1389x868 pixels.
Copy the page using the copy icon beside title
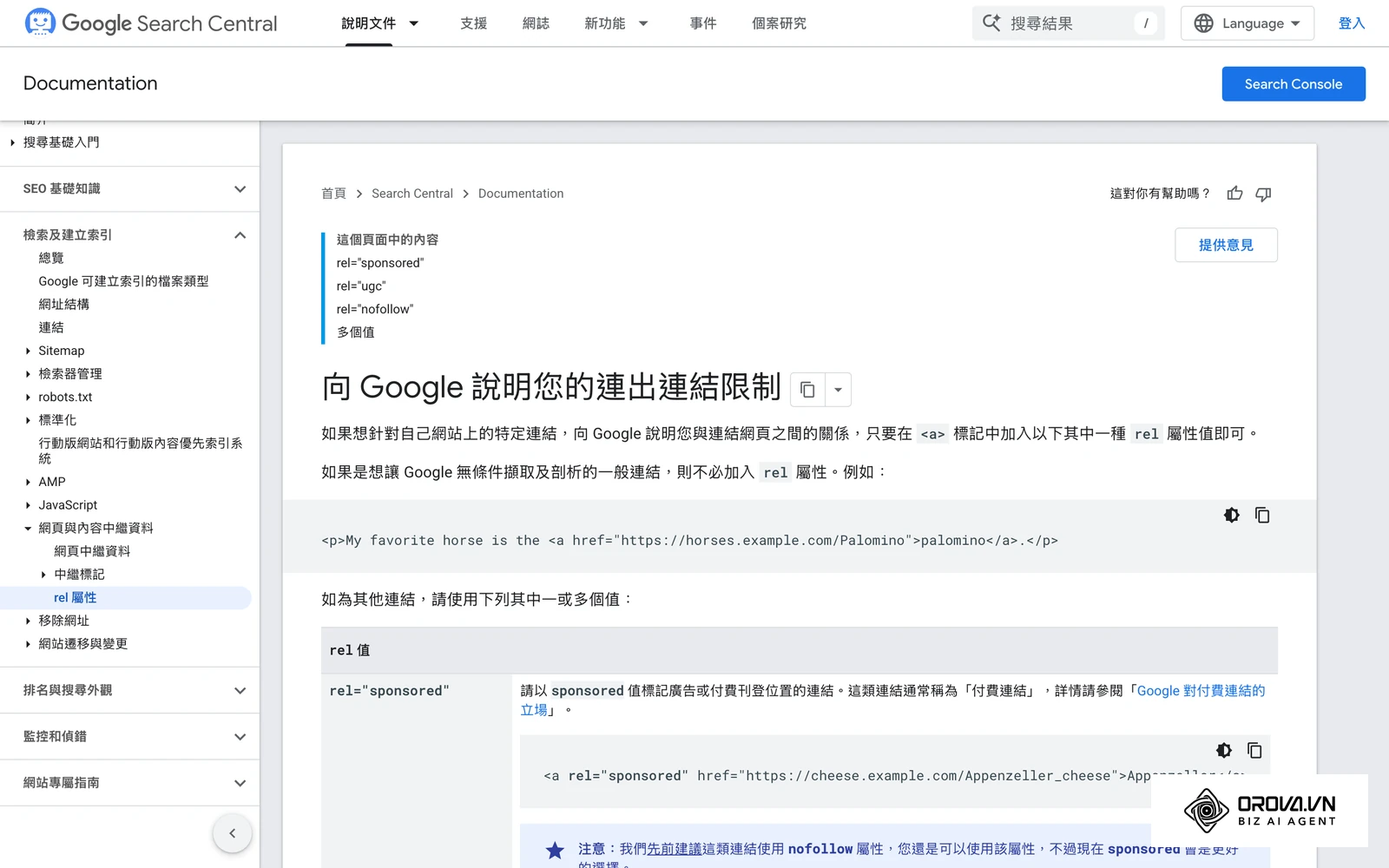(x=807, y=390)
